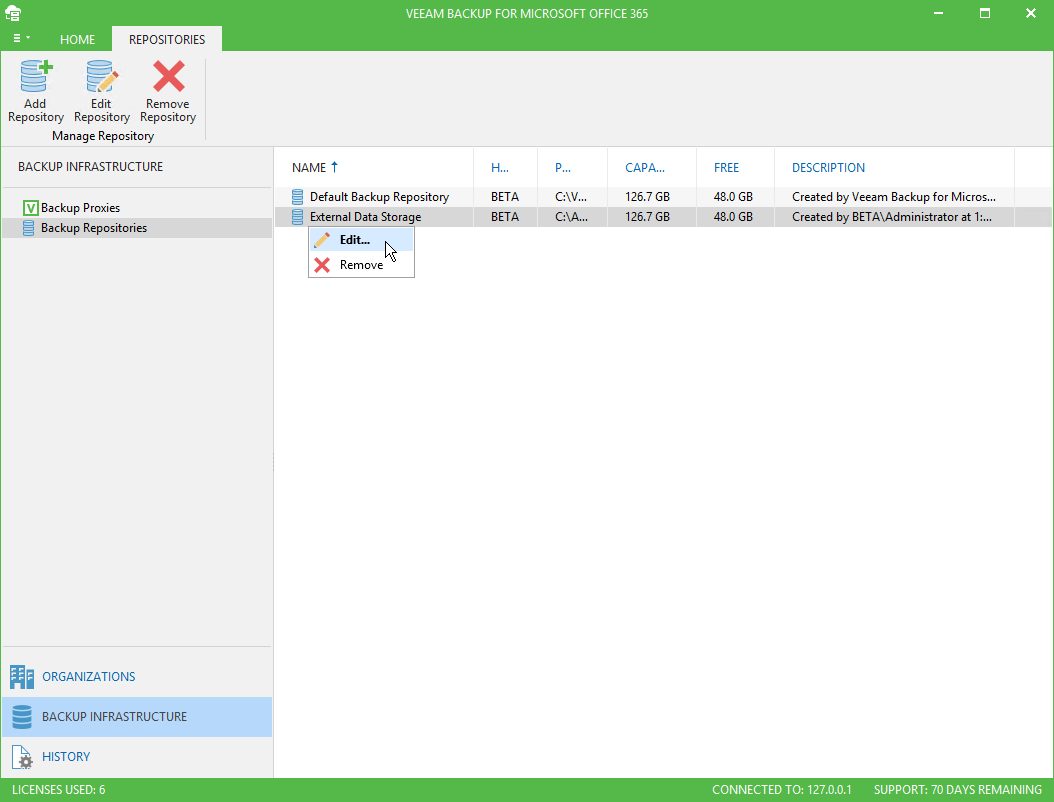This screenshot has width=1054, height=802.
Task: Click BETA host of Default Backup Repository
Action: [505, 197]
